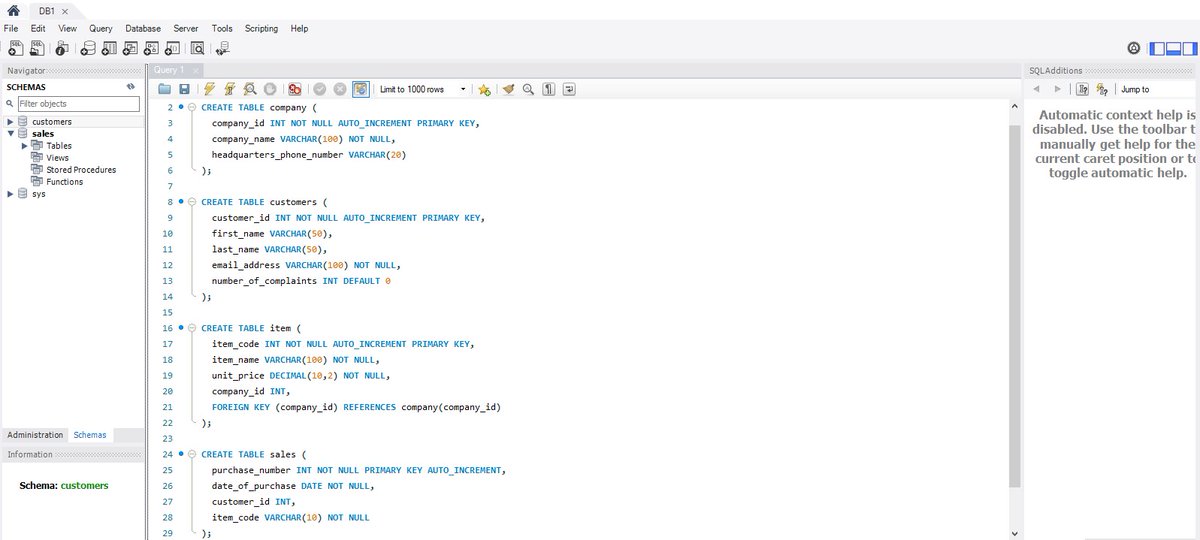Toggle stop-on-error for script execution
Viewport: 1200px width, 540px height.
(x=295, y=89)
